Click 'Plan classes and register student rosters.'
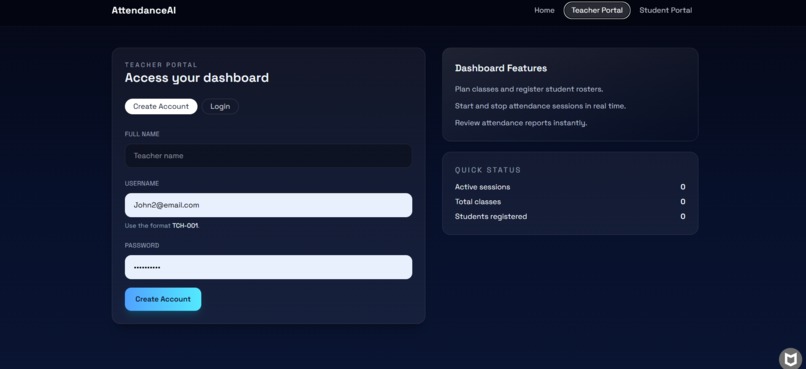Image resolution: width=806 pixels, height=369 pixels. [529, 89]
